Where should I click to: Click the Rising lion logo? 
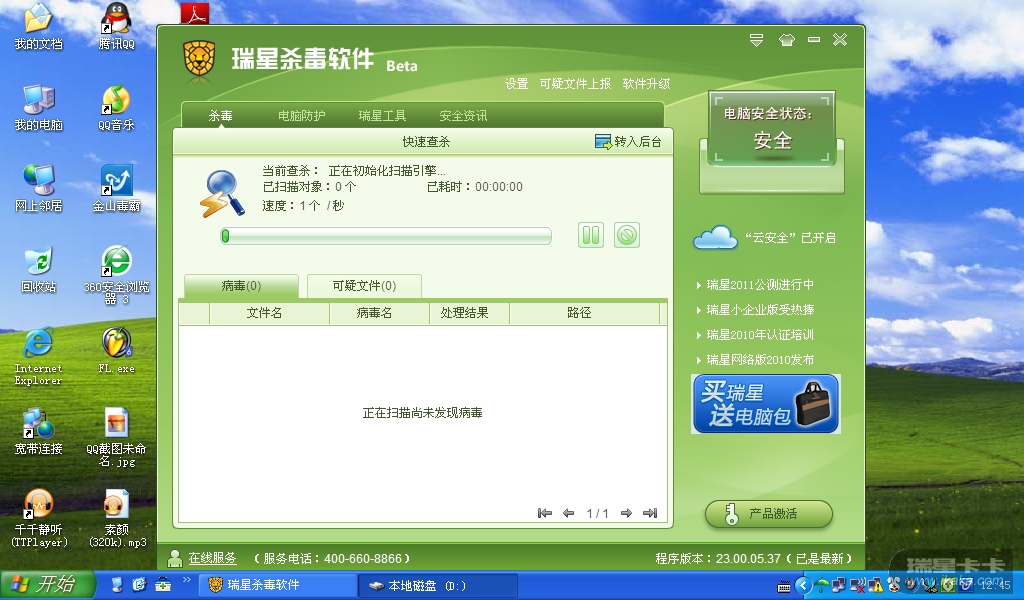199,61
